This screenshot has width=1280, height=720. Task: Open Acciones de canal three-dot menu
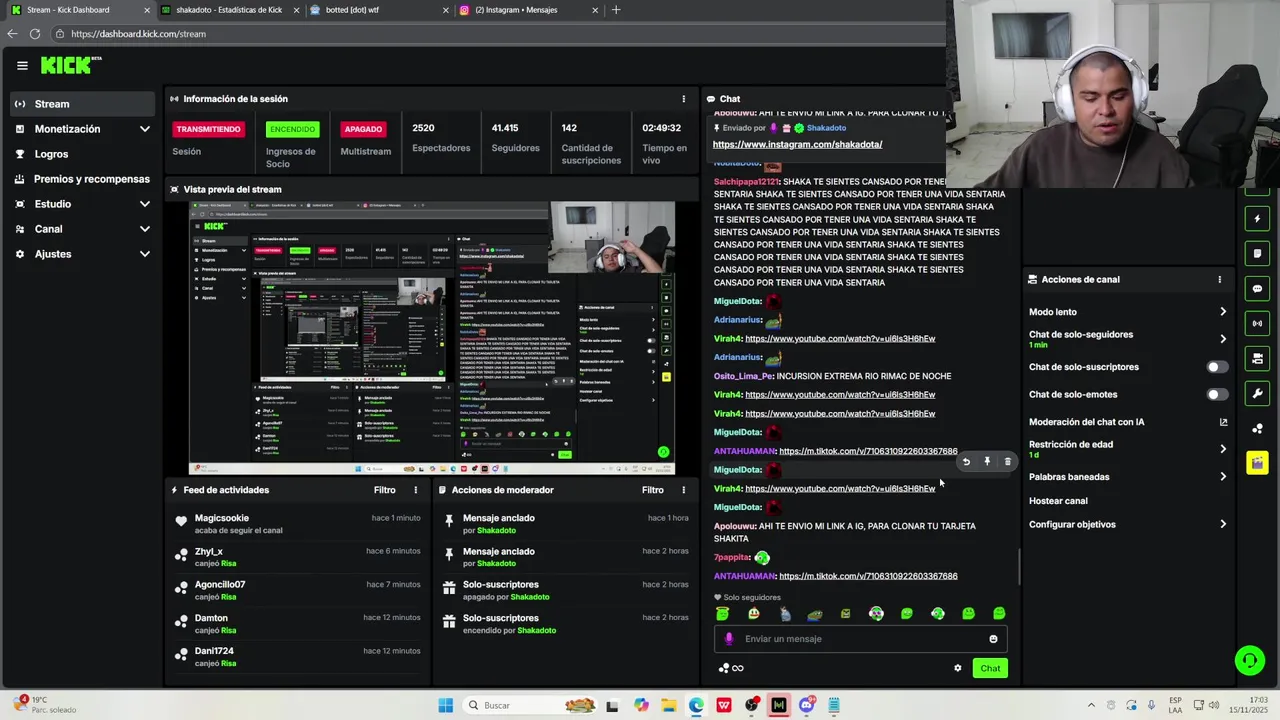click(x=1219, y=280)
